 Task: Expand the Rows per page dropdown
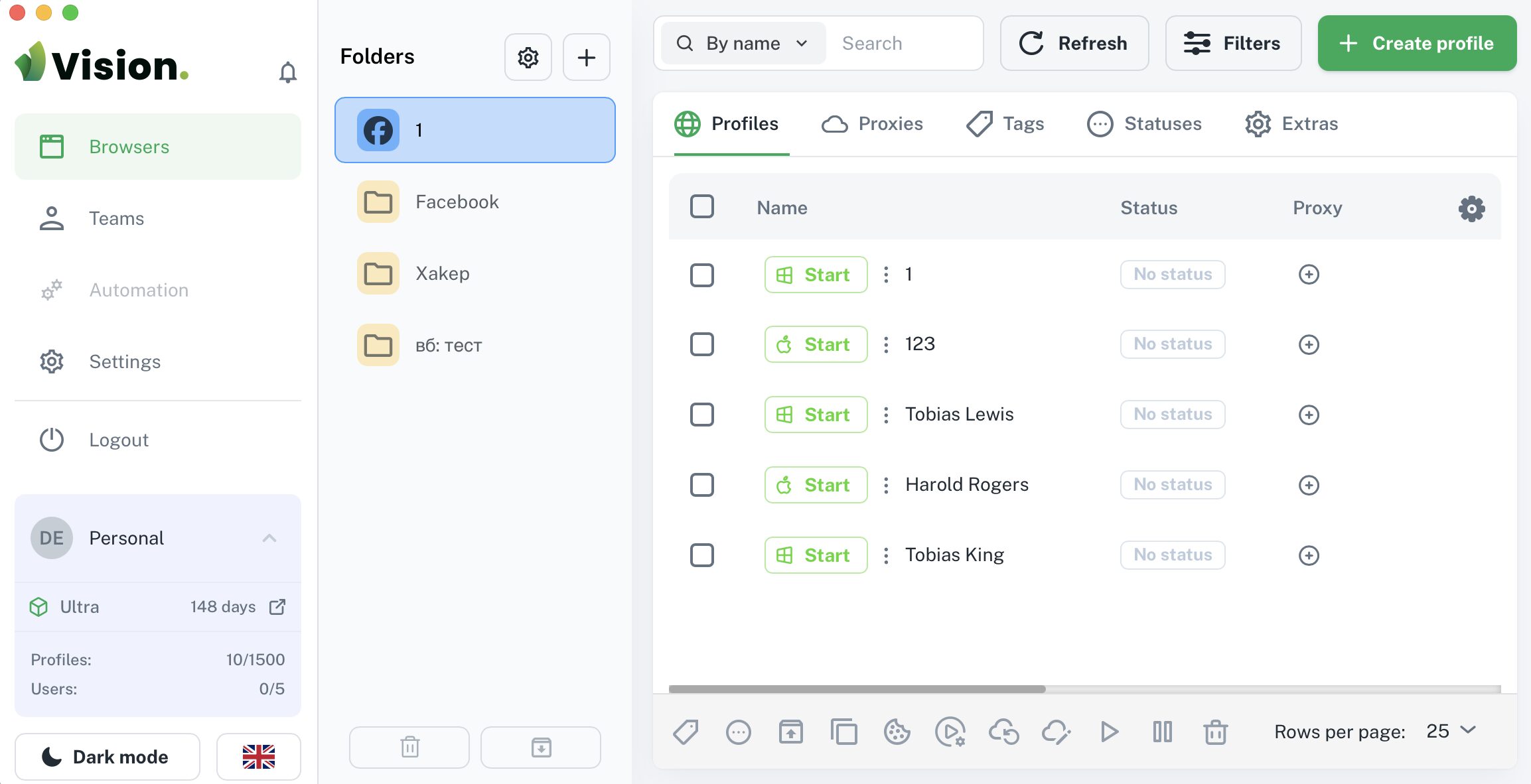pyautogui.click(x=1451, y=731)
